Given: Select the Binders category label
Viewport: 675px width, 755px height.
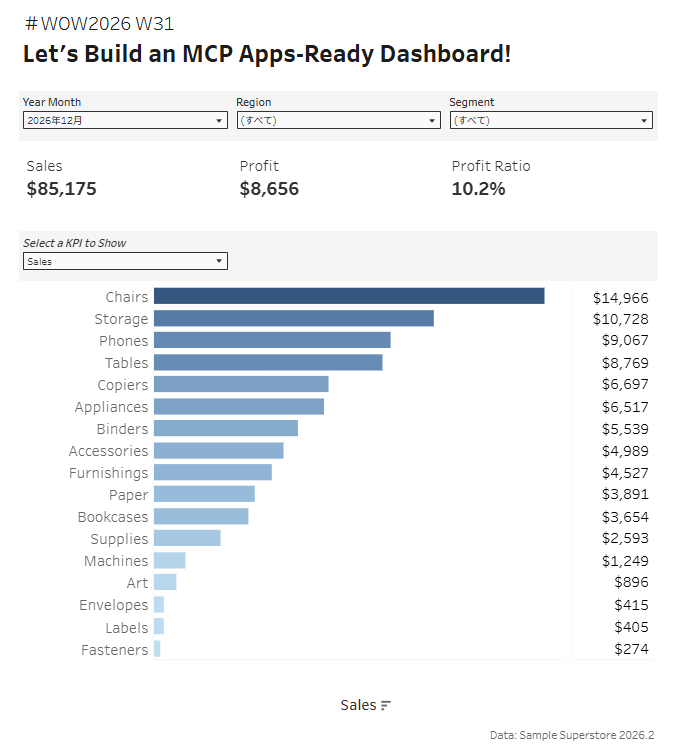Looking at the screenshot, I should pyautogui.click(x=122, y=429).
